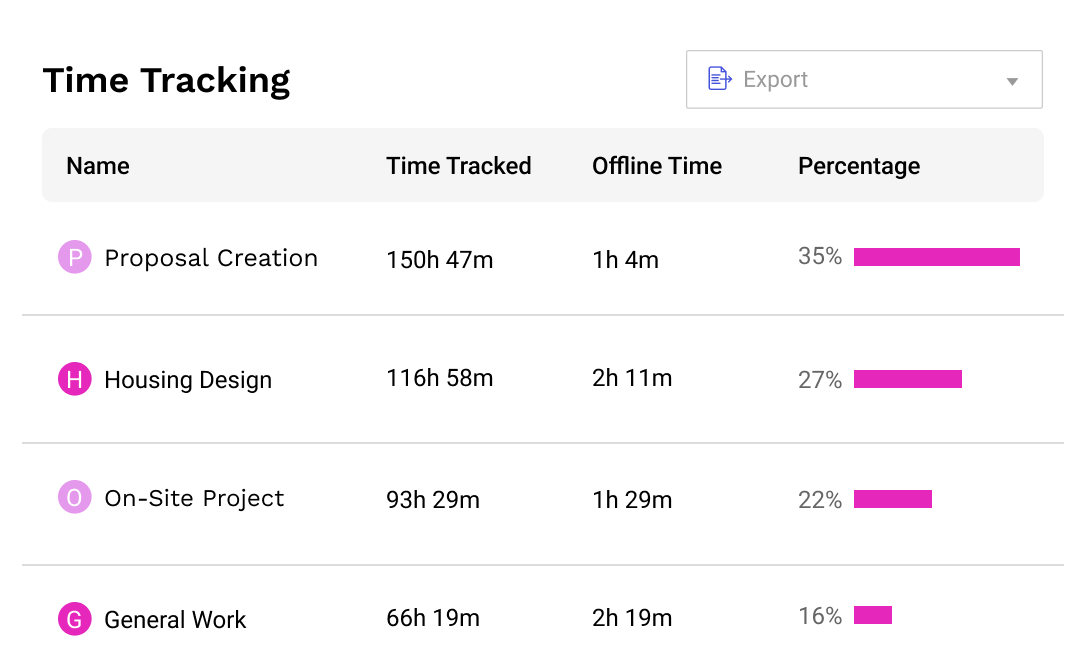Click the Time Tracked header to sort

[459, 166]
